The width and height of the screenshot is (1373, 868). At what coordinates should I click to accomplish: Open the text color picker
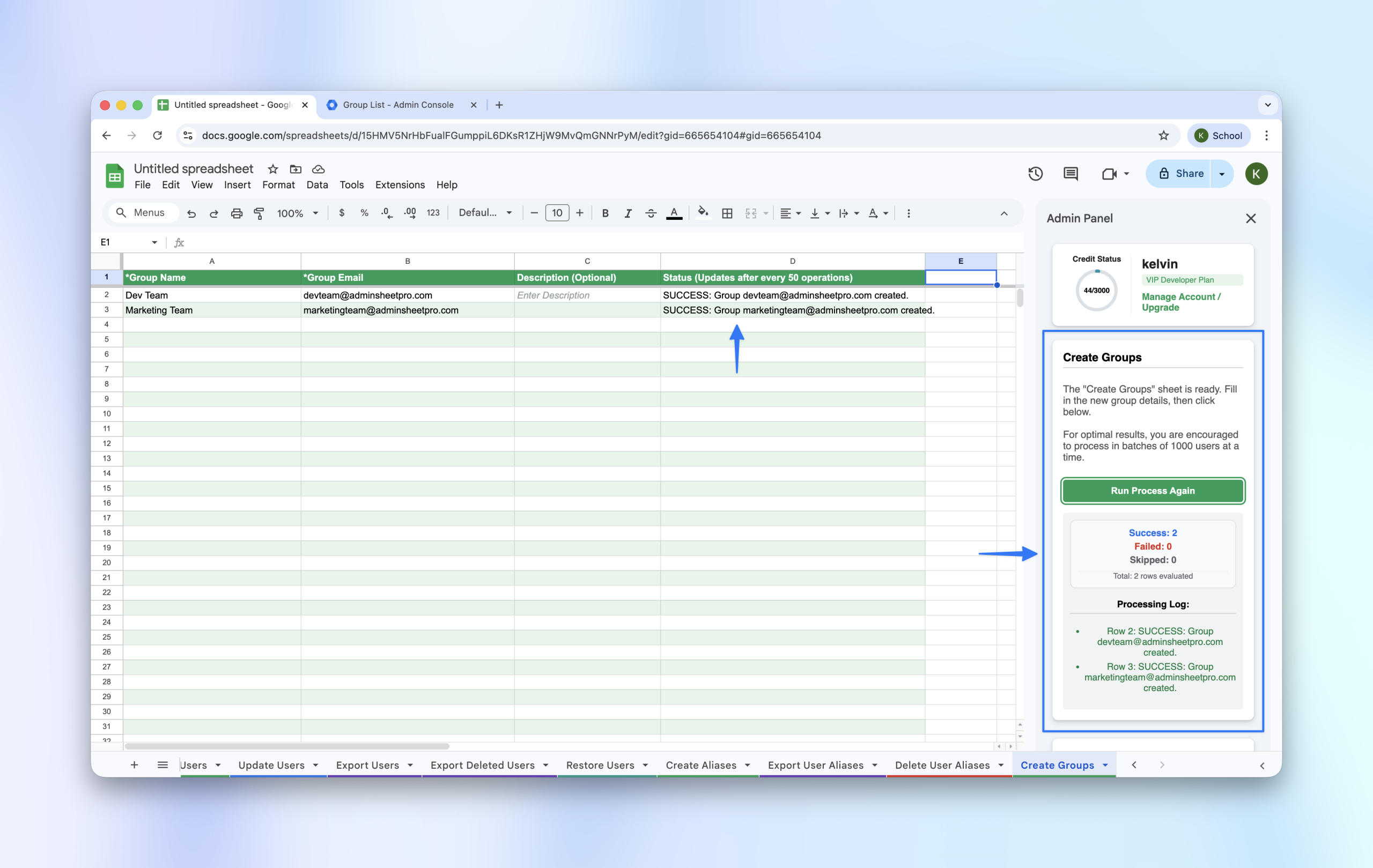(674, 213)
